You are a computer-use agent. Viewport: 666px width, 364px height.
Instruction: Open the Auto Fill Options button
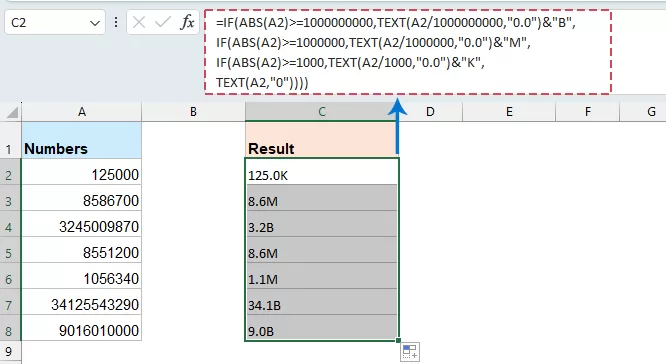coord(410,352)
